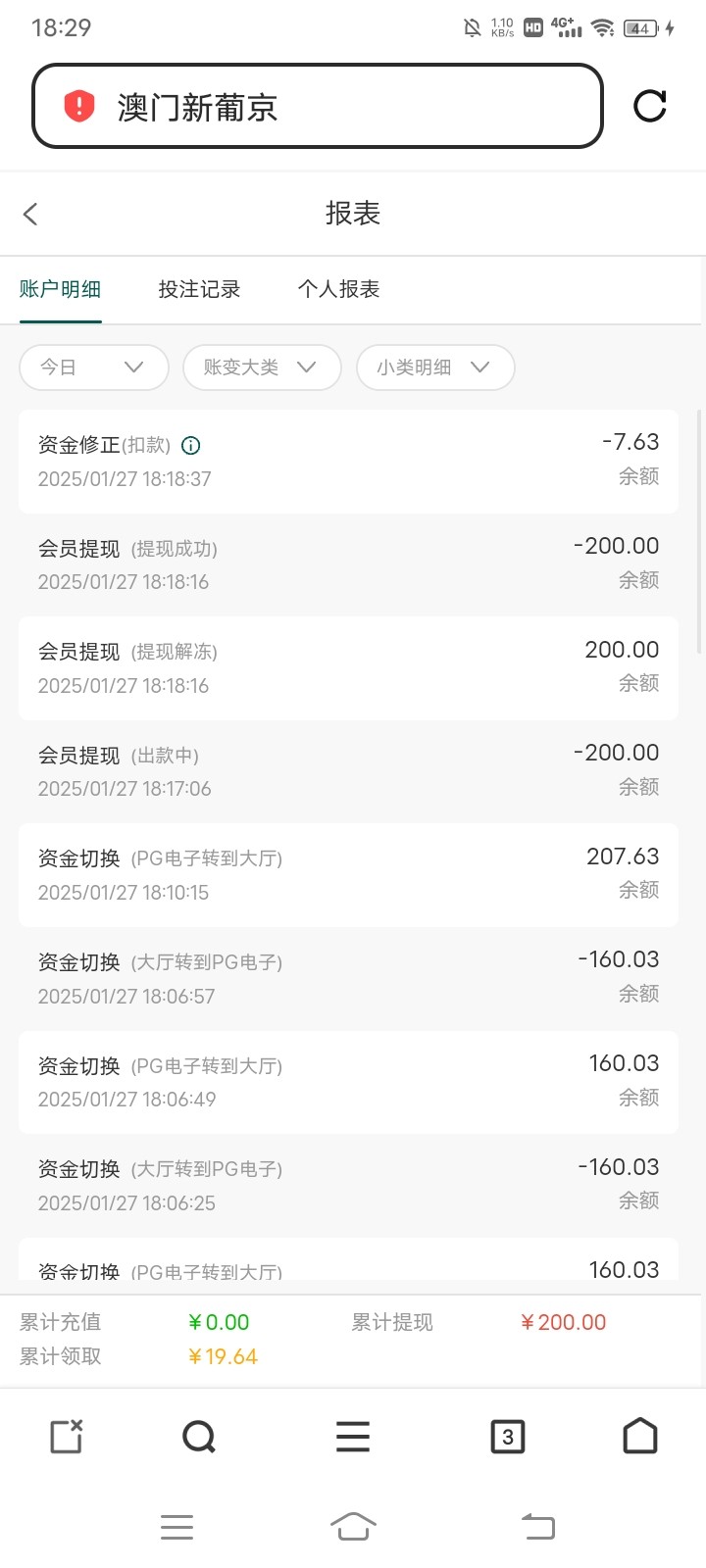Go back using the header arrow

click(x=30, y=214)
